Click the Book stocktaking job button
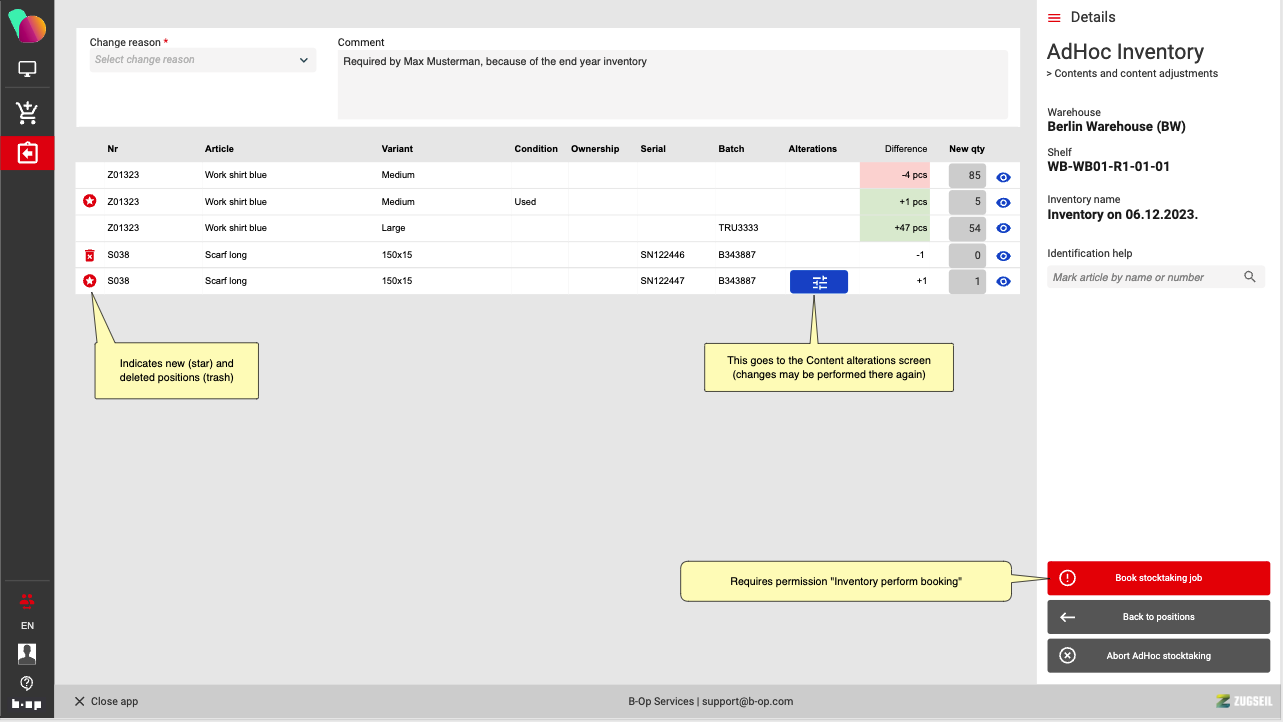Image resolution: width=1283 pixels, height=722 pixels. click(x=1158, y=578)
